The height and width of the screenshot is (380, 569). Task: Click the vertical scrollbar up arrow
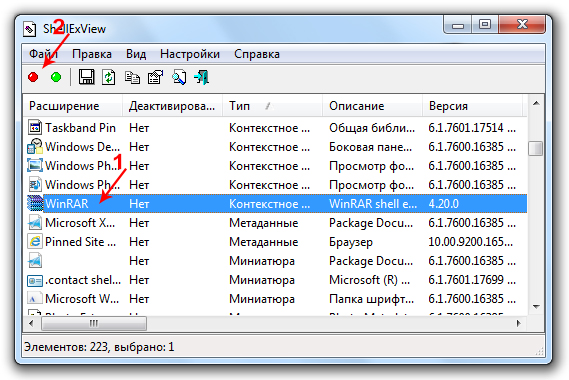coord(536,103)
